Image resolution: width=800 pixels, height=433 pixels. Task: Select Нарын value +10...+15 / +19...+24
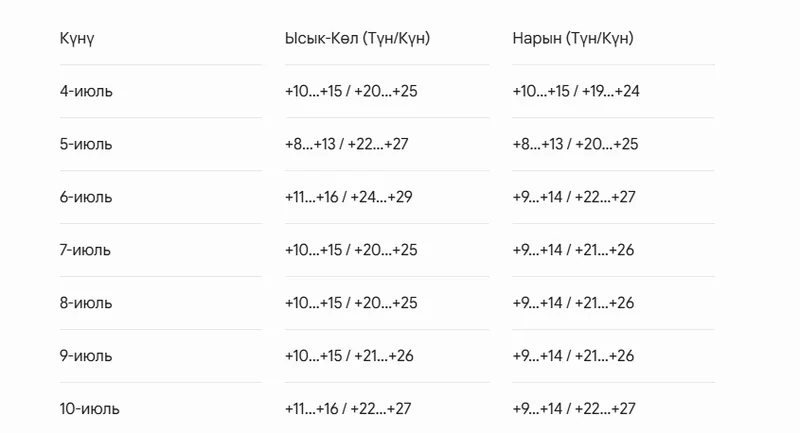click(576, 91)
